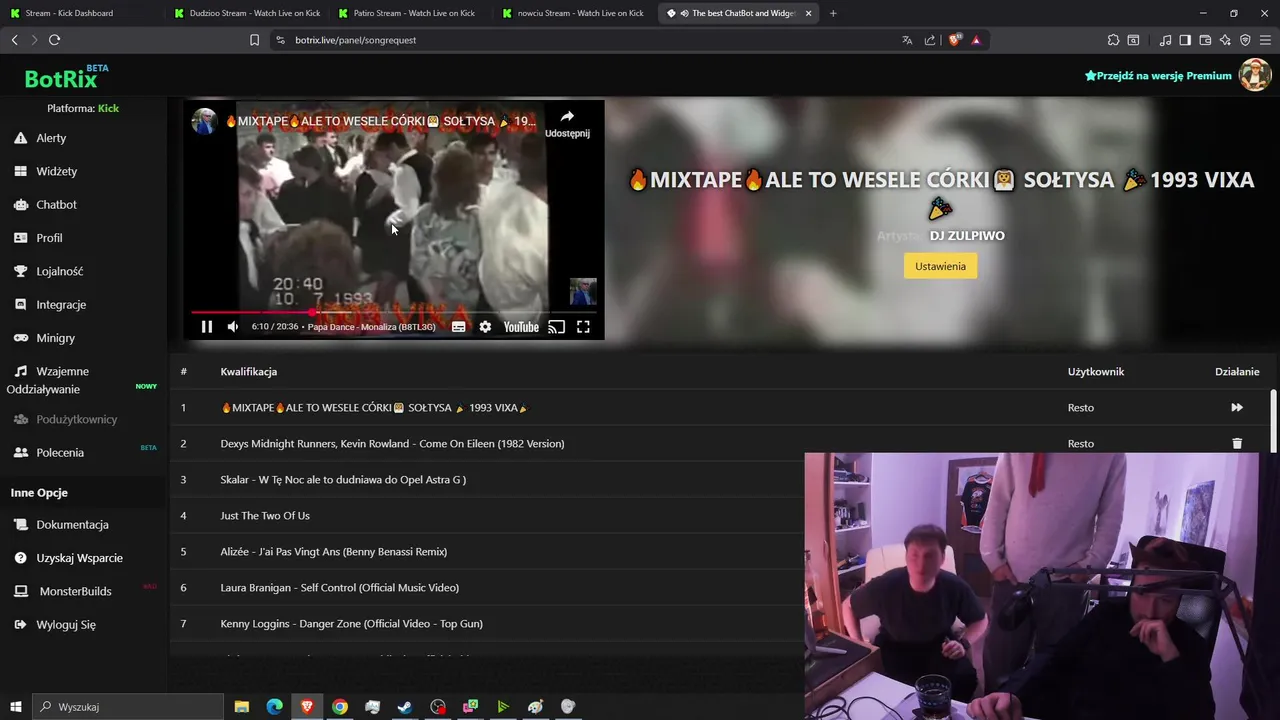
Task: Click the botrix.live address bar
Action: (590, 40)
